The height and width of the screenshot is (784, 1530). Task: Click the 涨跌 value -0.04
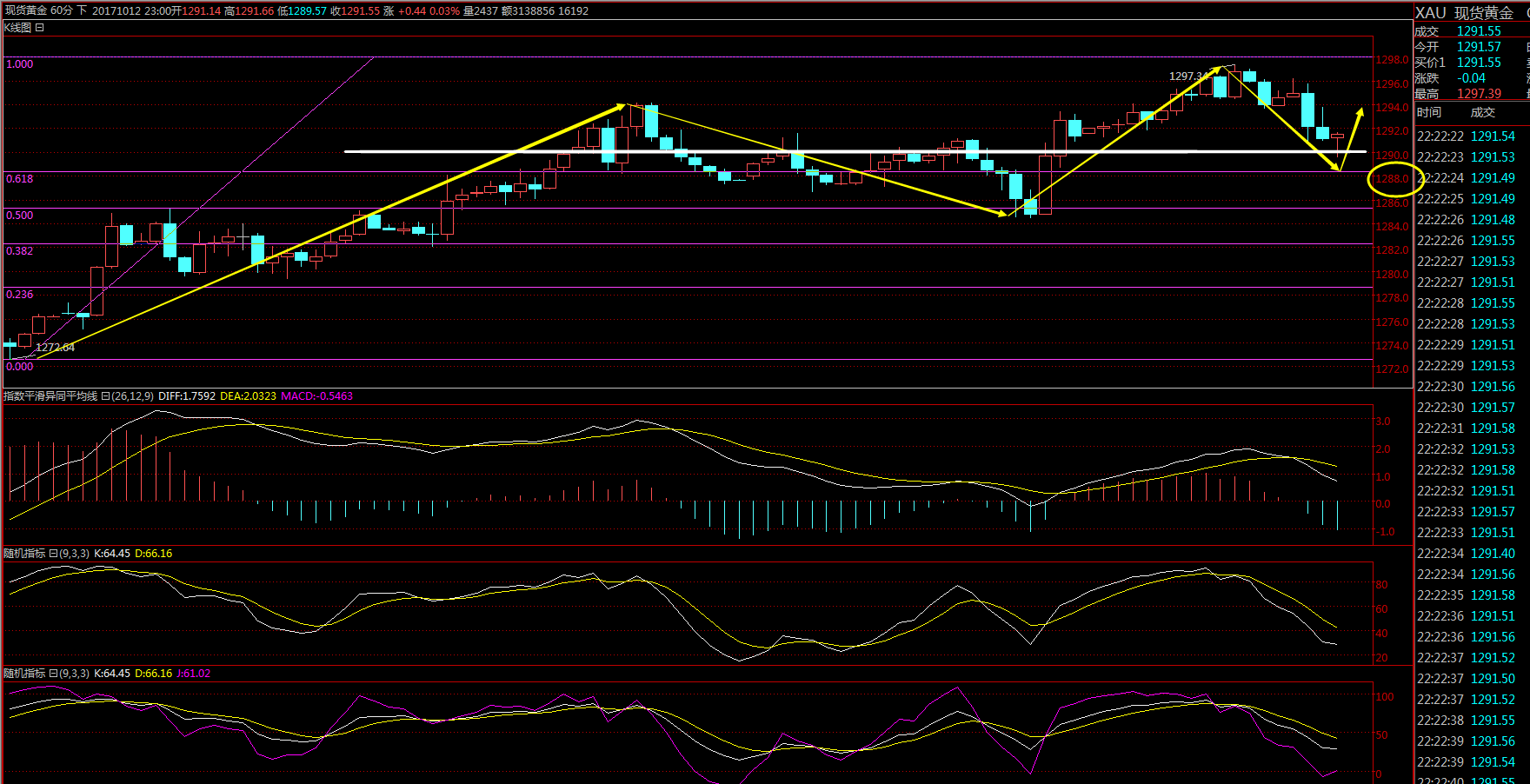(1472, 78)
